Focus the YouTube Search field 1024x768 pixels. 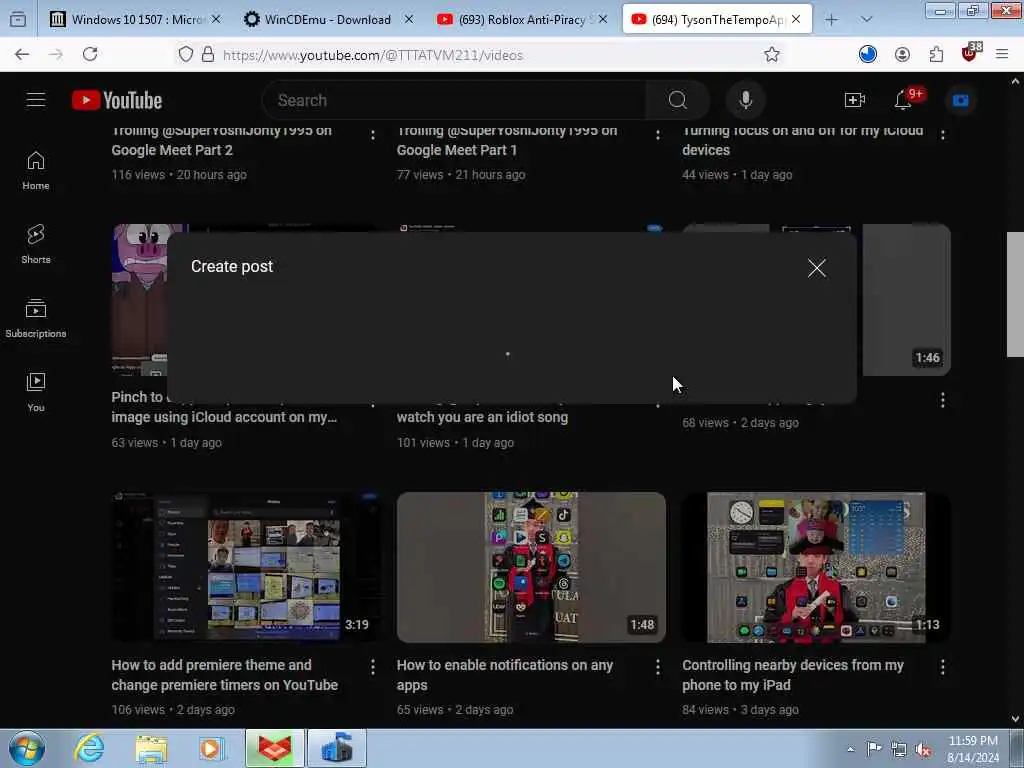coord(454,100)
